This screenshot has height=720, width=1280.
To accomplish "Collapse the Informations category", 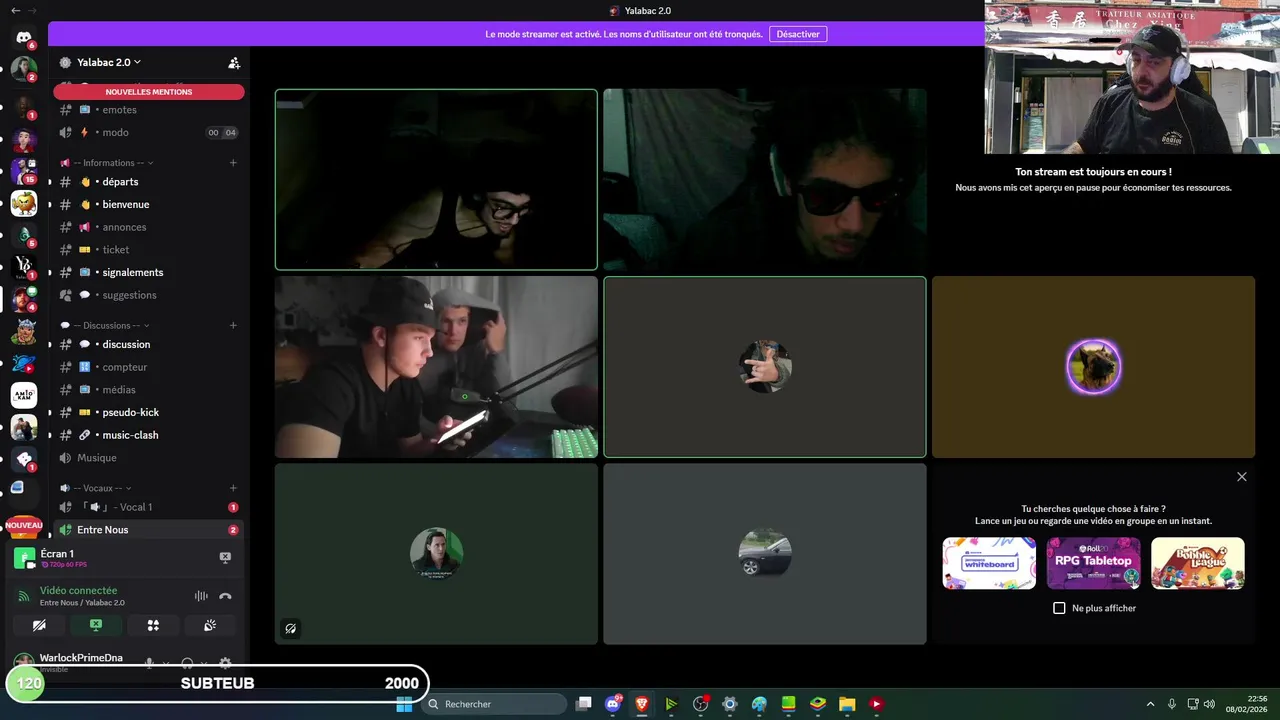I will click(108, 163).
